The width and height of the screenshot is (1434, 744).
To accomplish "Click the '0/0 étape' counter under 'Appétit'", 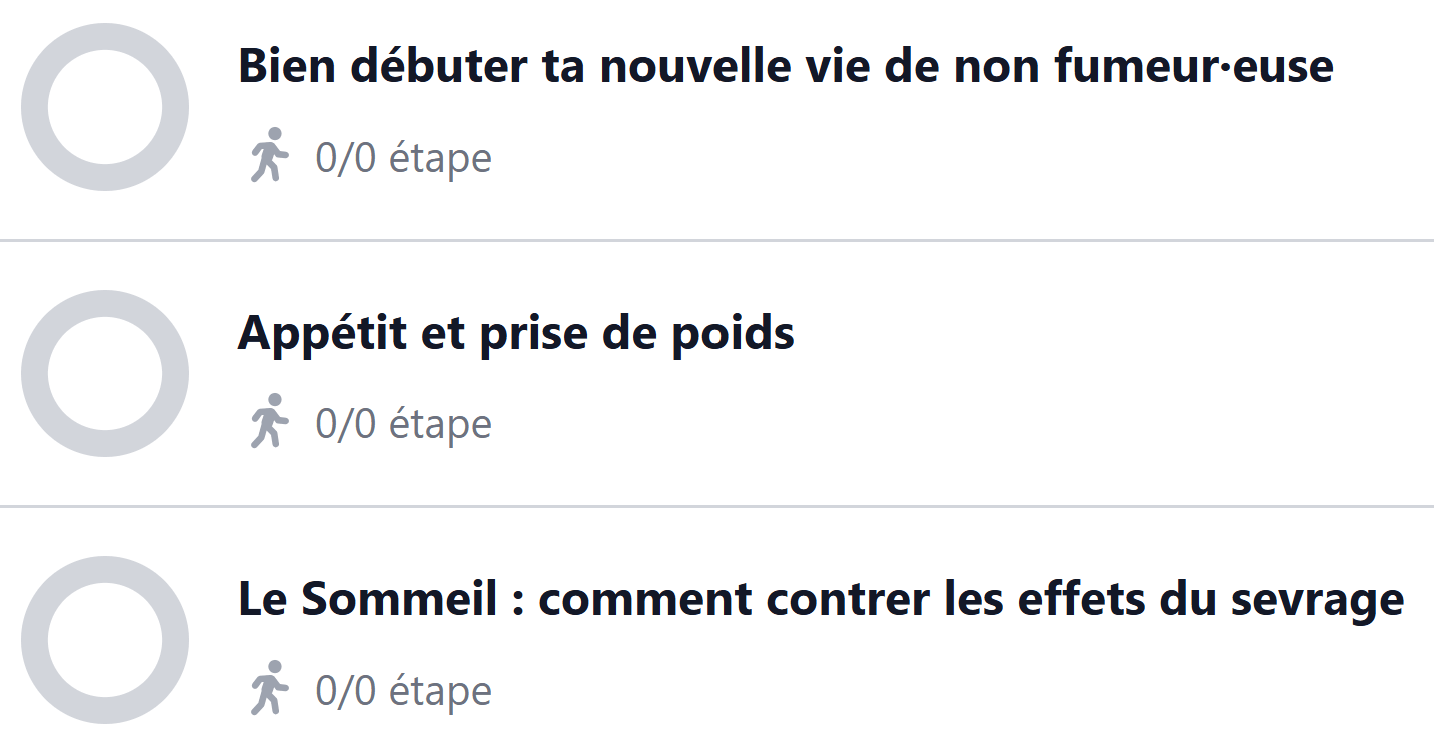I will point(403,424).
